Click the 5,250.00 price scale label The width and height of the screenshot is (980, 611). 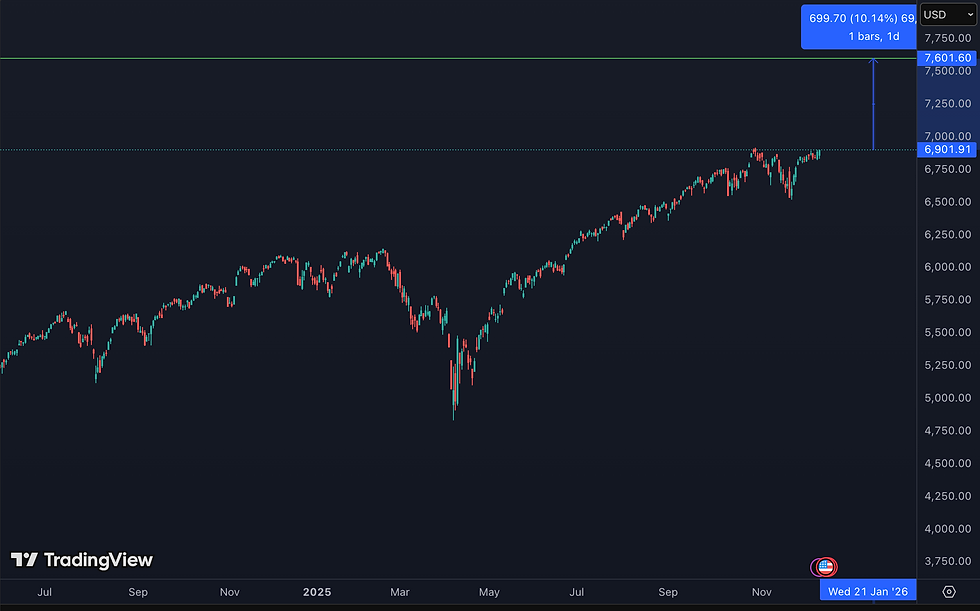coord(948,365)
